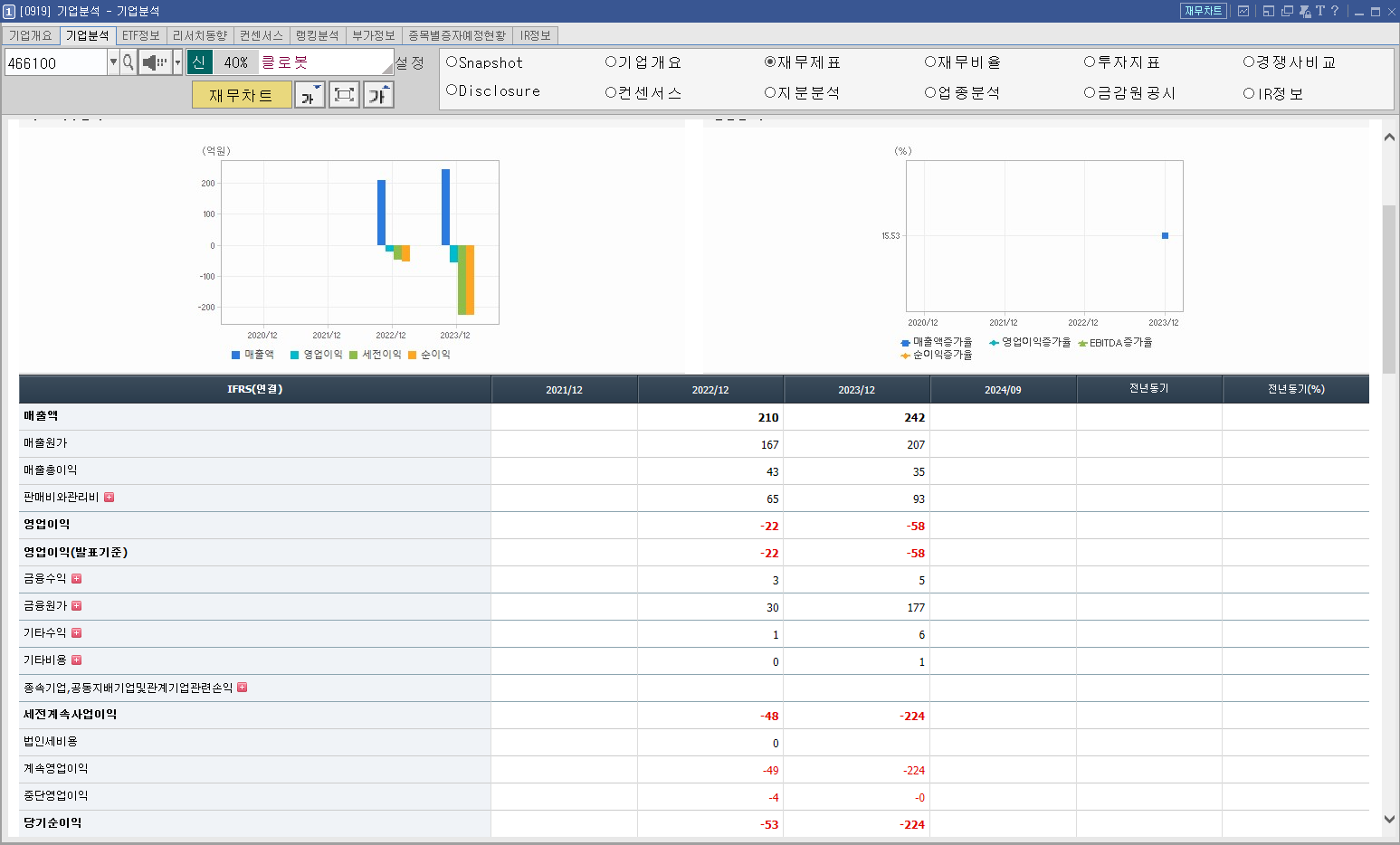The width and height of the screenshot is (1400, 845).
Task: Click the T text icon in the title bar
Action: click(1321, 11)
